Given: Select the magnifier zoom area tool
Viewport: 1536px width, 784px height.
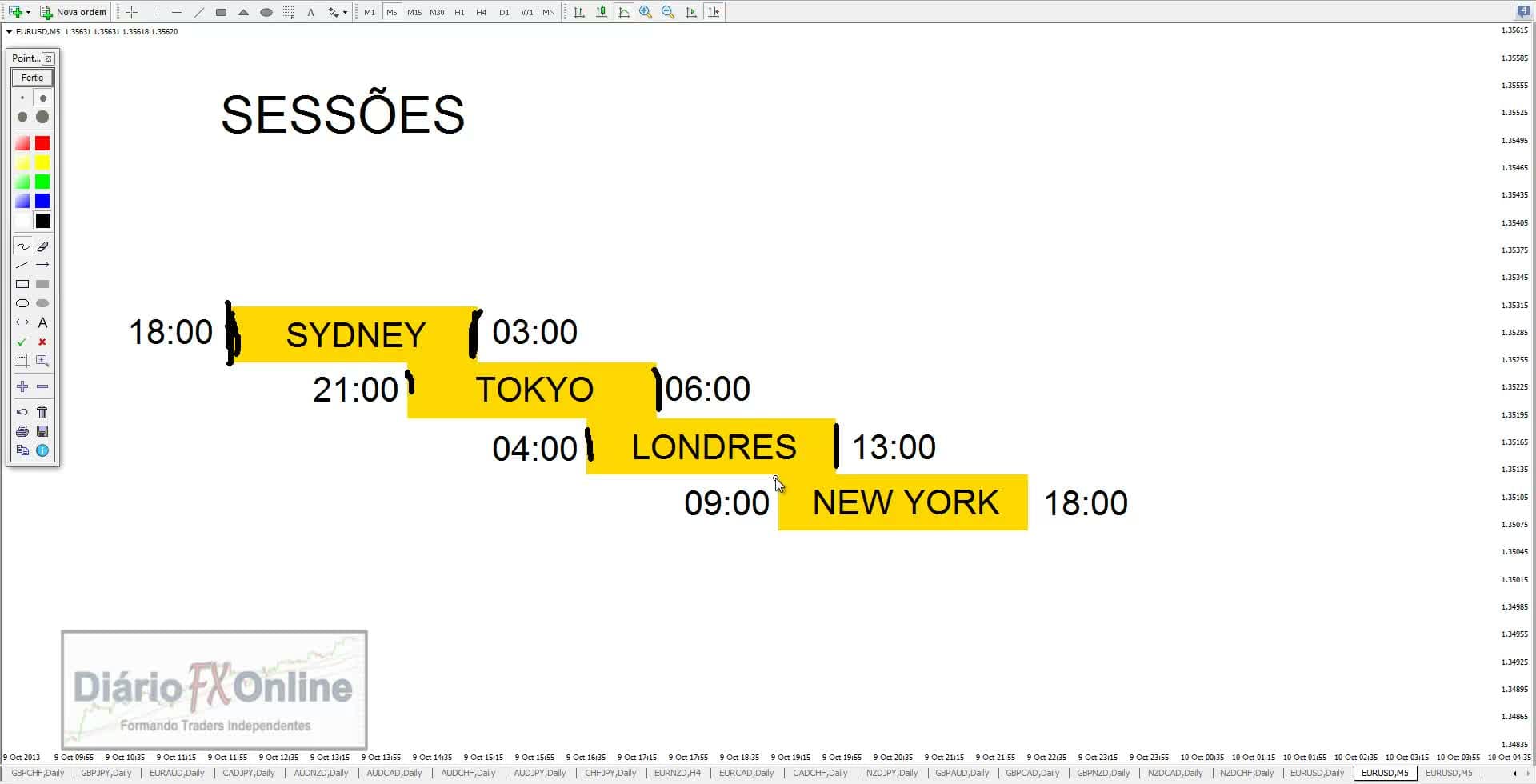Looking at the screenshot, I should [42, 361].
